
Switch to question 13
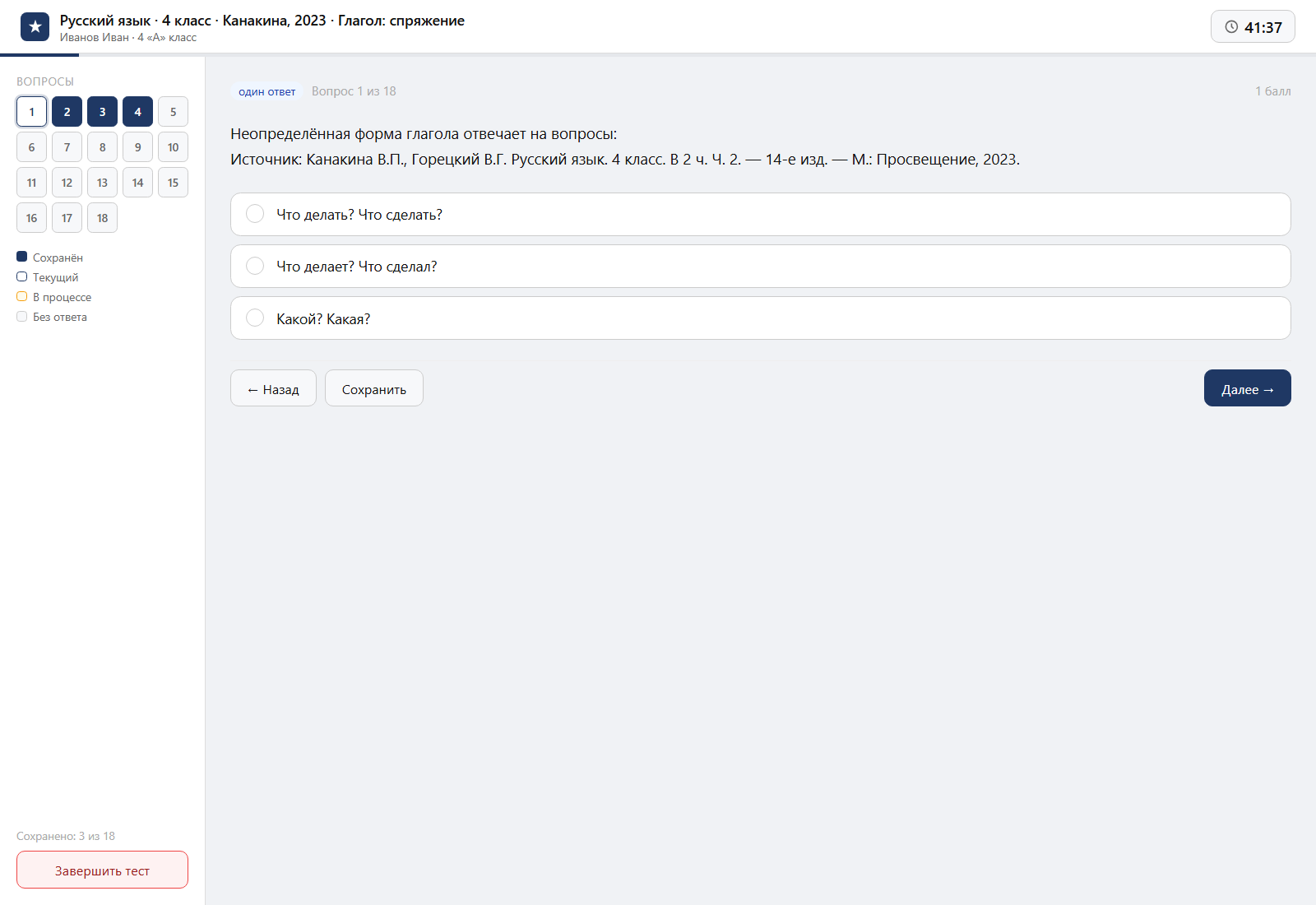(102, 183)
